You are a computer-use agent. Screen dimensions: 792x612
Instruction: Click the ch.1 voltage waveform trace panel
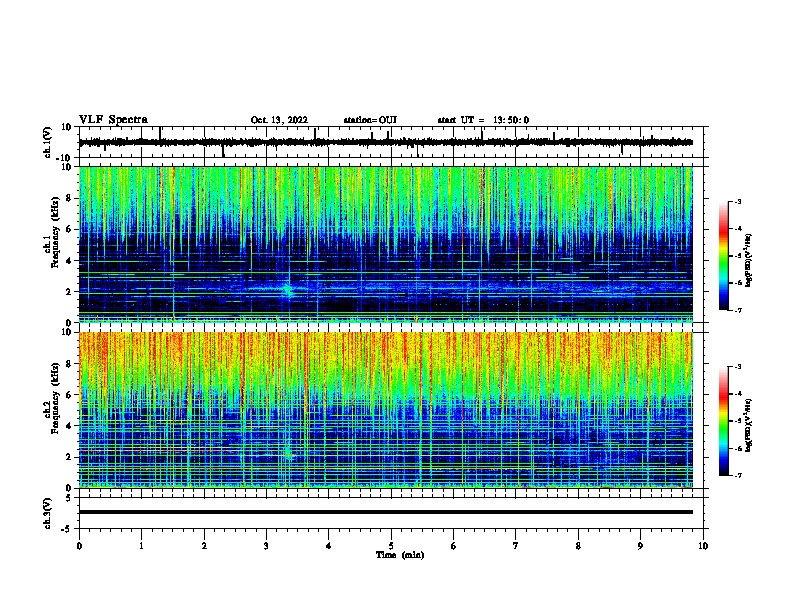point(391,142)
